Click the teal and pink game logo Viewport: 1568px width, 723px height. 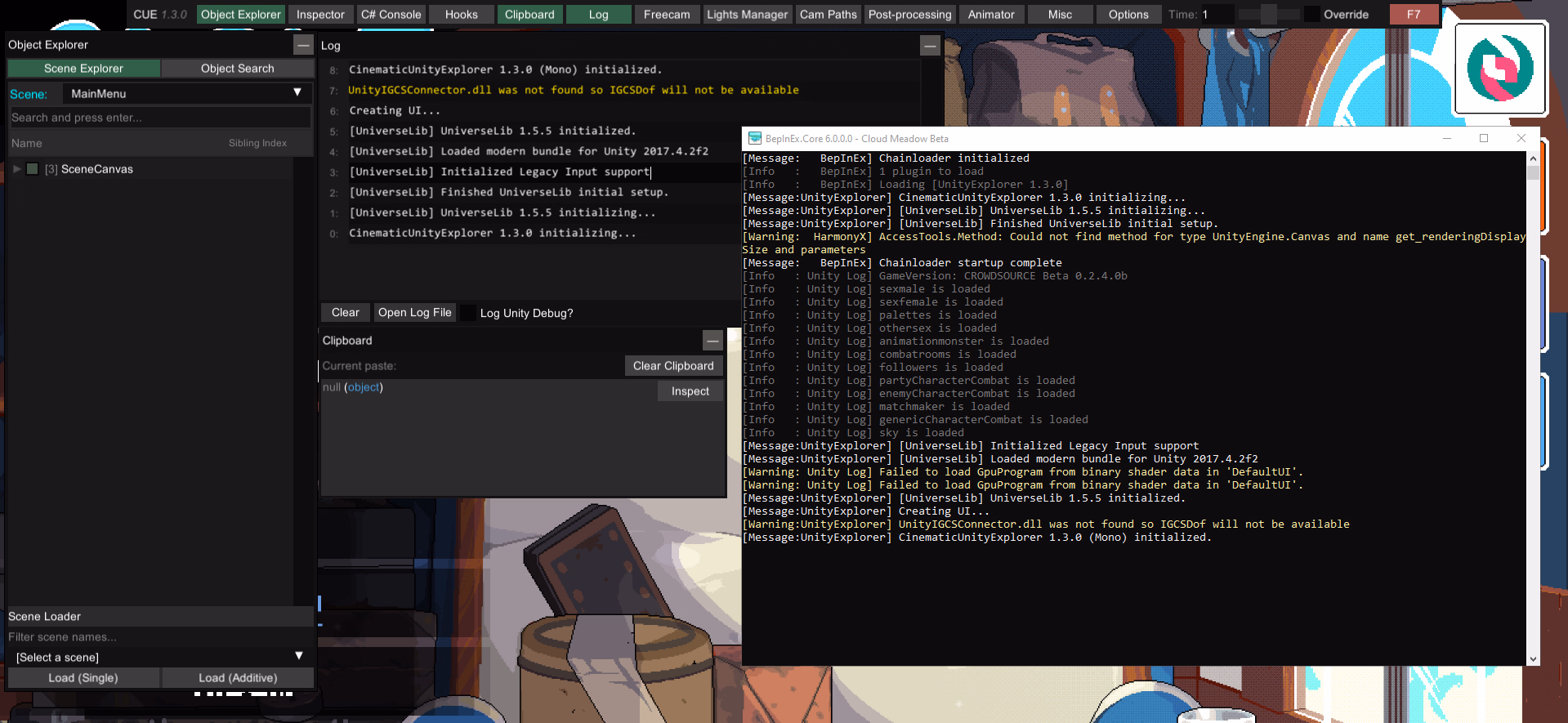tap(1499, 68)
